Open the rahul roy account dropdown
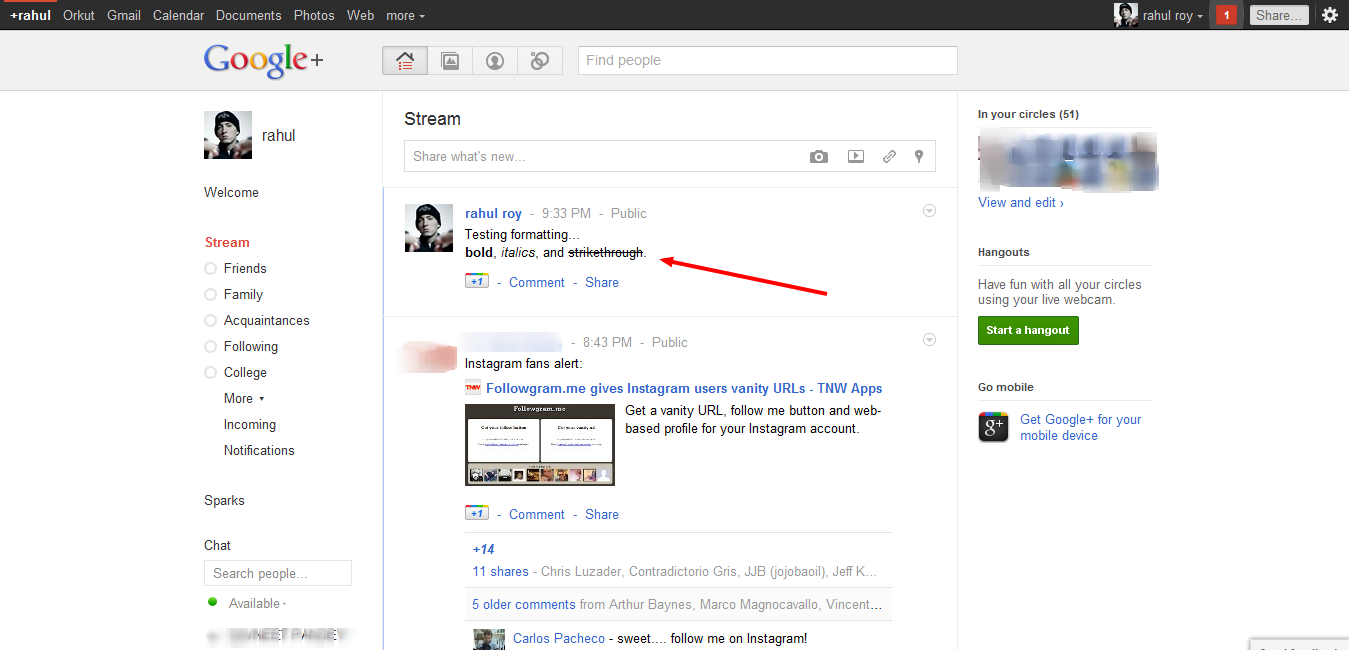 [1173, 15]
